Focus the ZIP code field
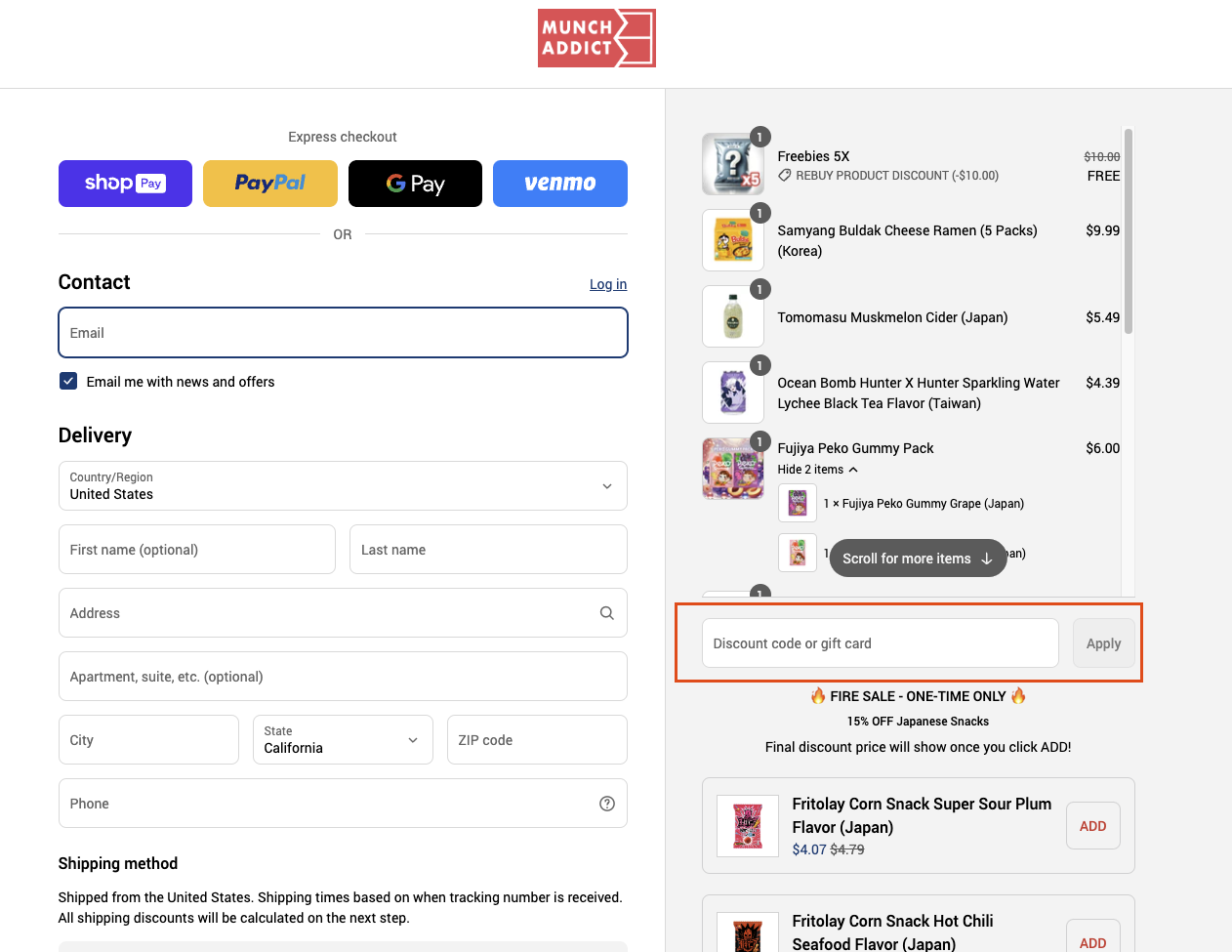This screenshot has width=1232, height=952. [x=537, y=740]
